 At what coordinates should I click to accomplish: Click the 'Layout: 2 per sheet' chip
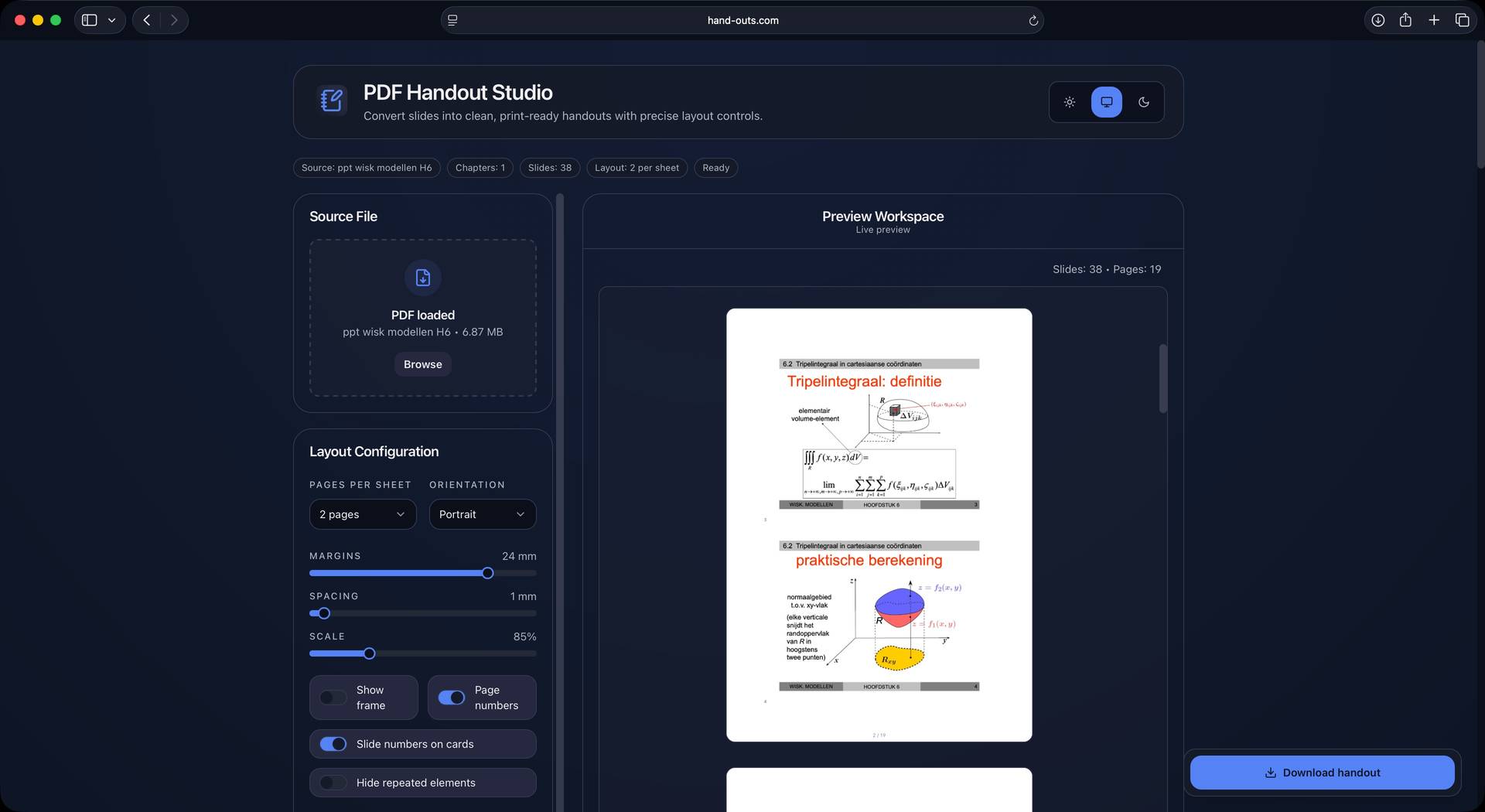[x=637, y=168]
